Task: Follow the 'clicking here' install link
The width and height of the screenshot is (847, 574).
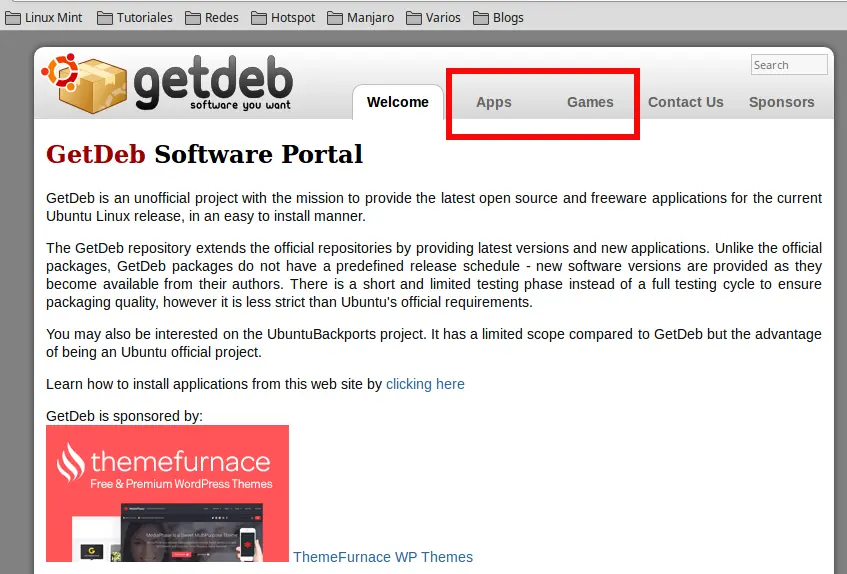Action: 425,384
